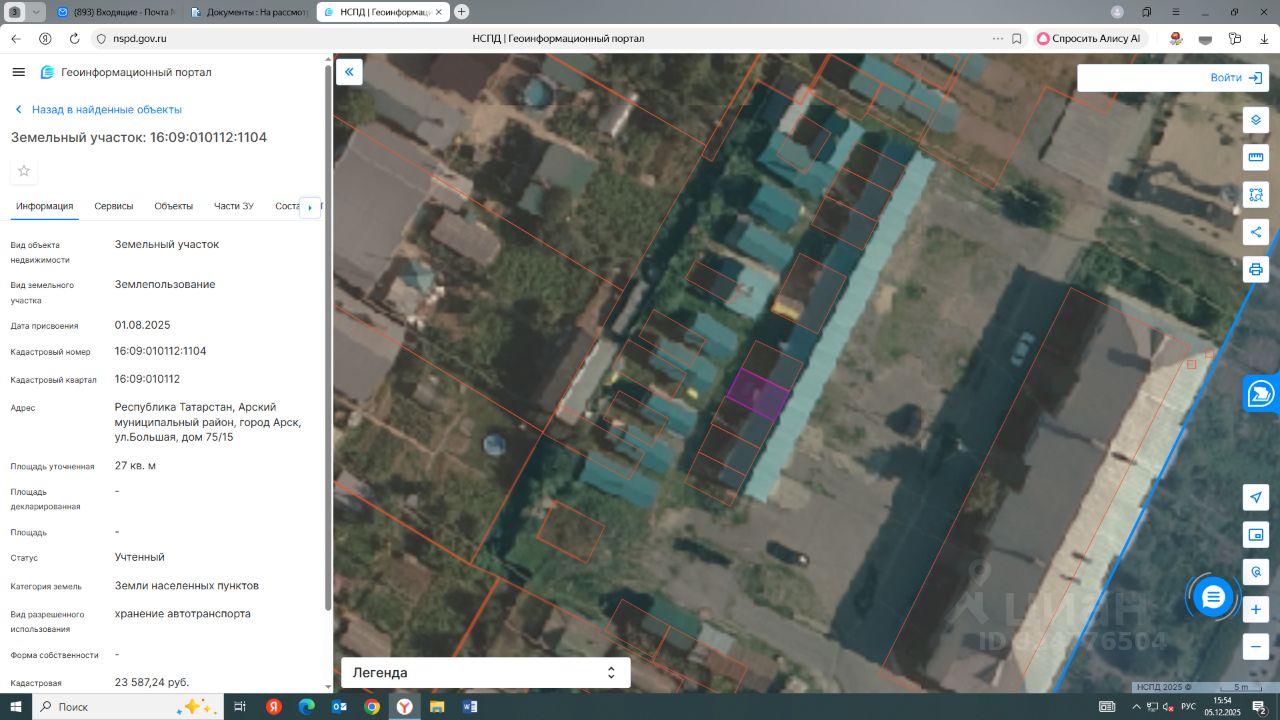Add the parcel to favorites
Image resolution: width=1280 pixels, height=720 pixels.
[24, 171]
